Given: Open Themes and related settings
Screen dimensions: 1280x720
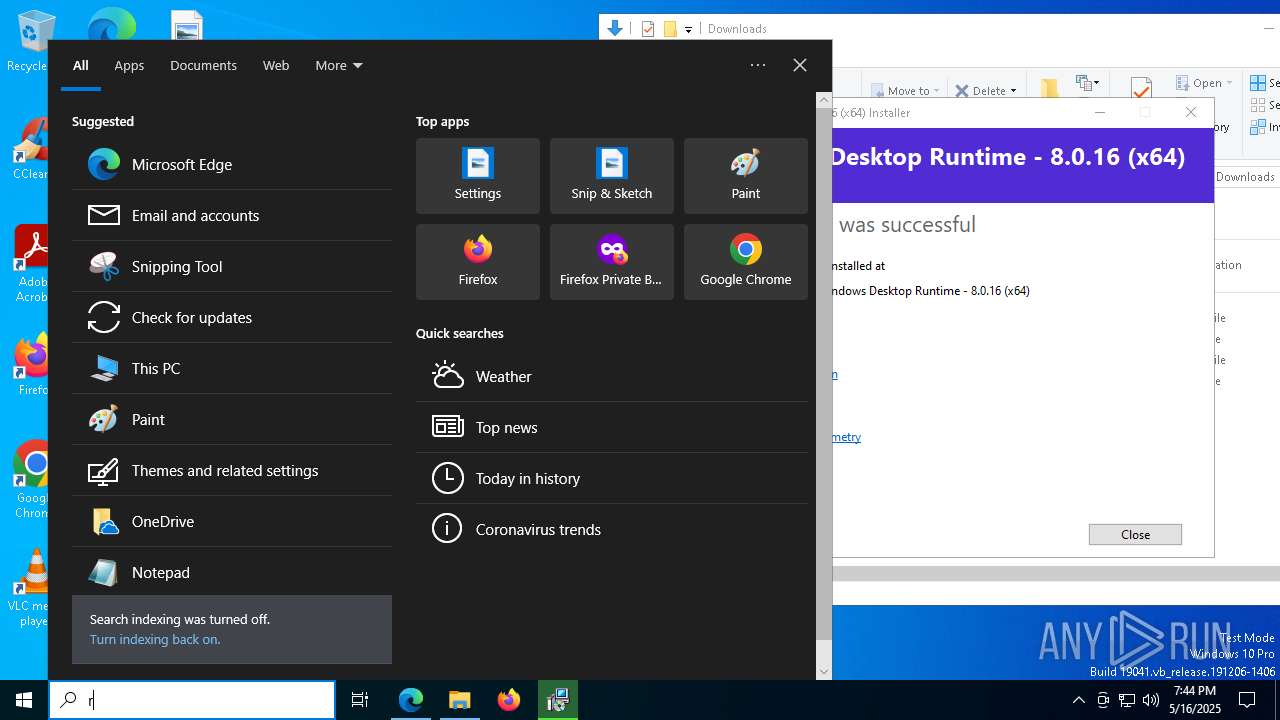Looking at the screenshot, I should click(232, 470).
